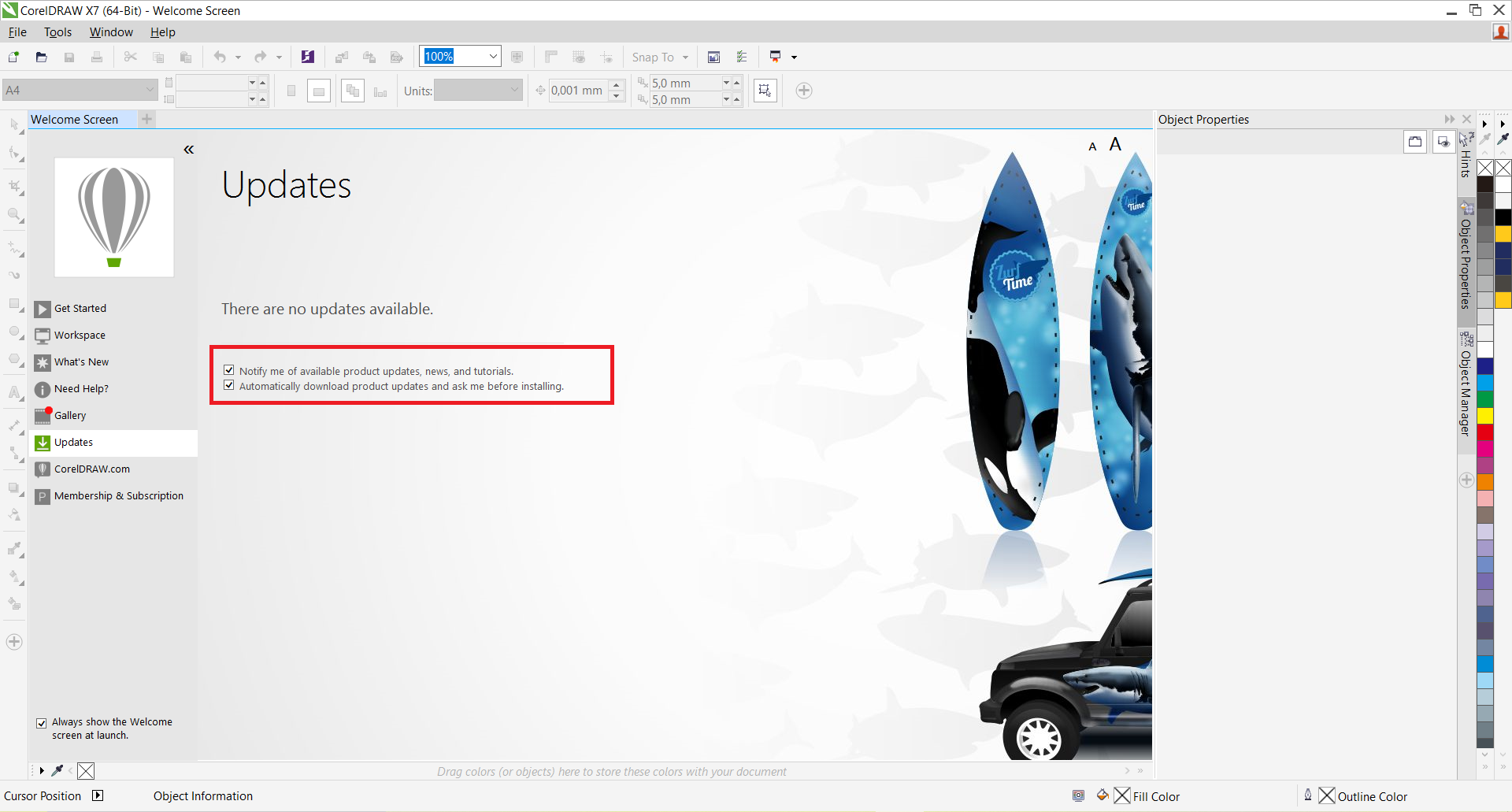Open the Snap To dropdown
This screenshot has width=1512, height=812.
660,57
